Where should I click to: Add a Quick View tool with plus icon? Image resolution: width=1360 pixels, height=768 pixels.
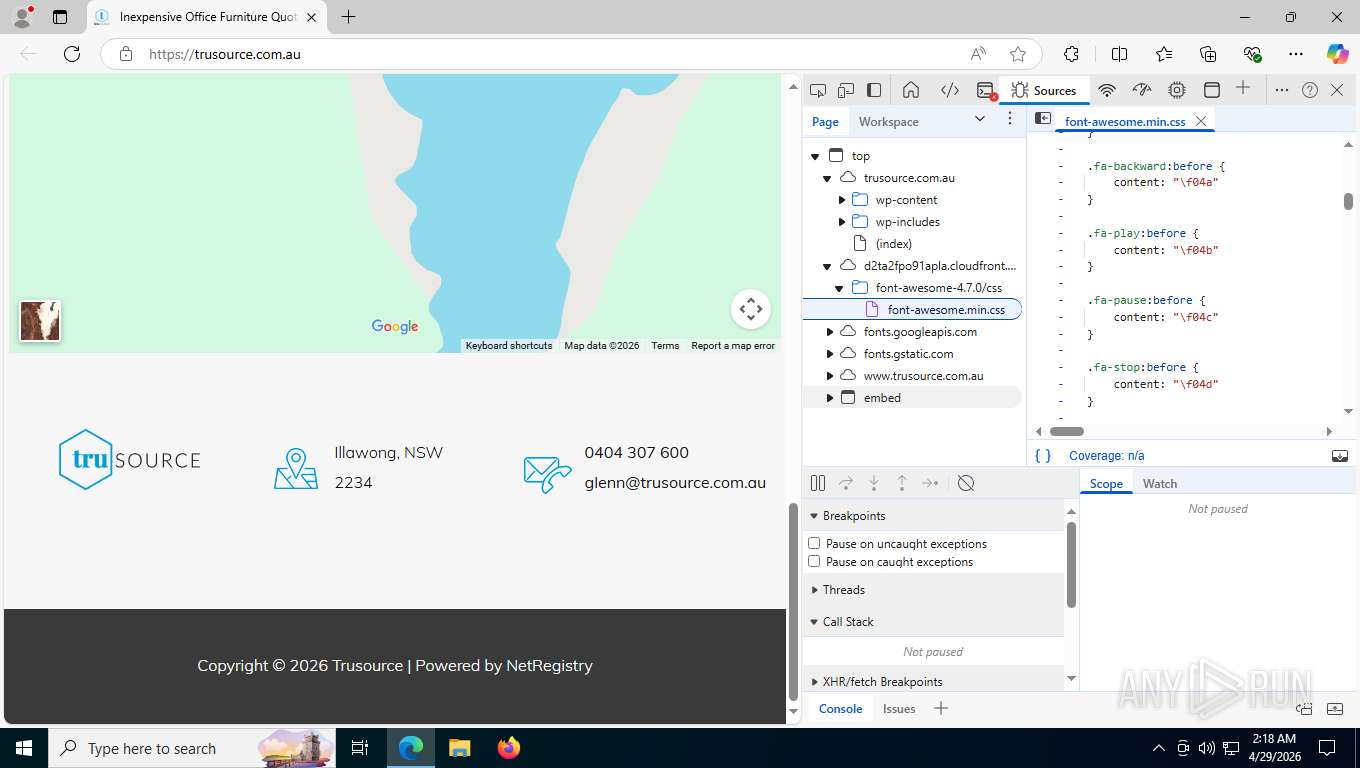(x=940, y=708)
